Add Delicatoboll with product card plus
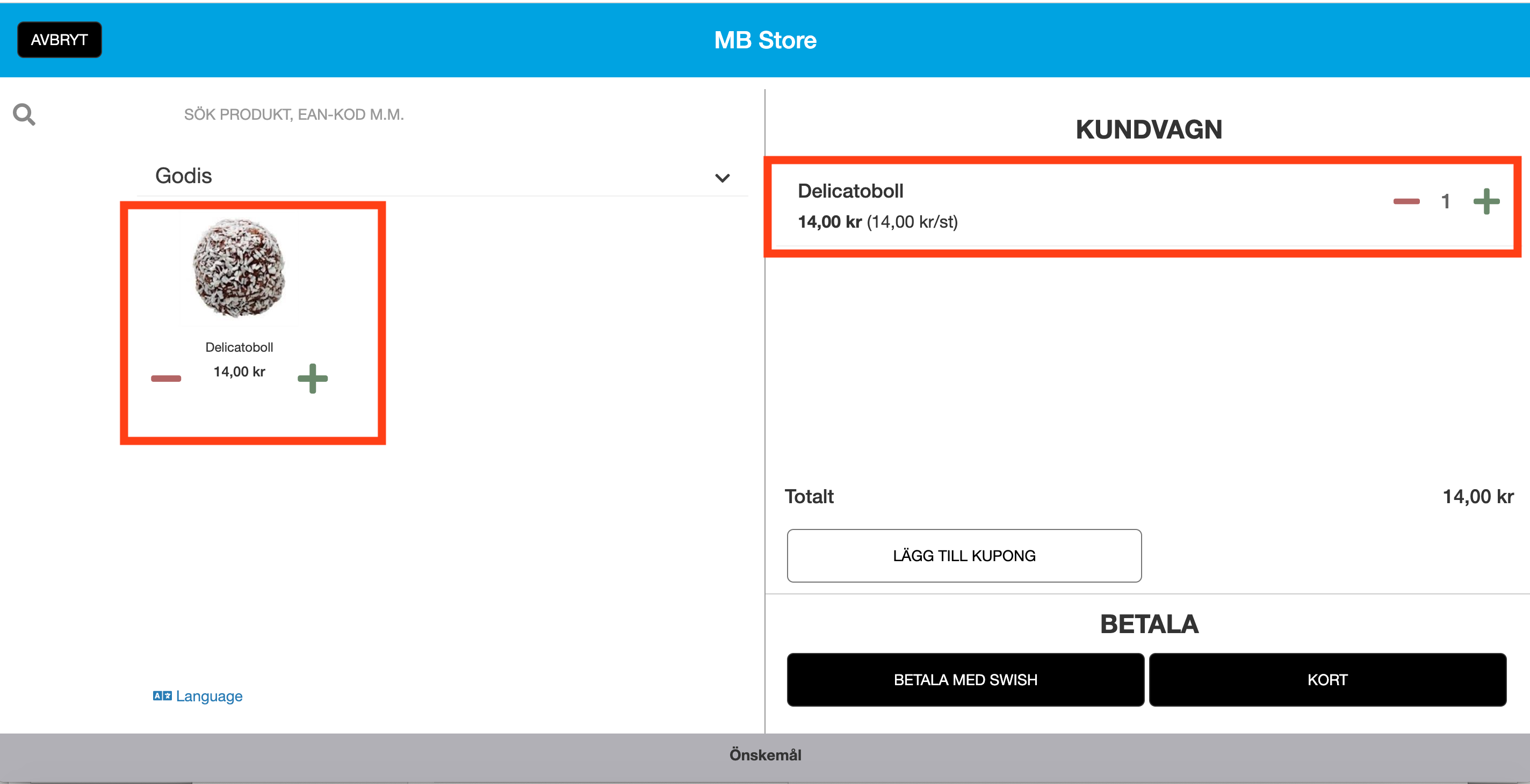Image resolution: width=1530 pixels, height=784 pixels. click(313, 378)
